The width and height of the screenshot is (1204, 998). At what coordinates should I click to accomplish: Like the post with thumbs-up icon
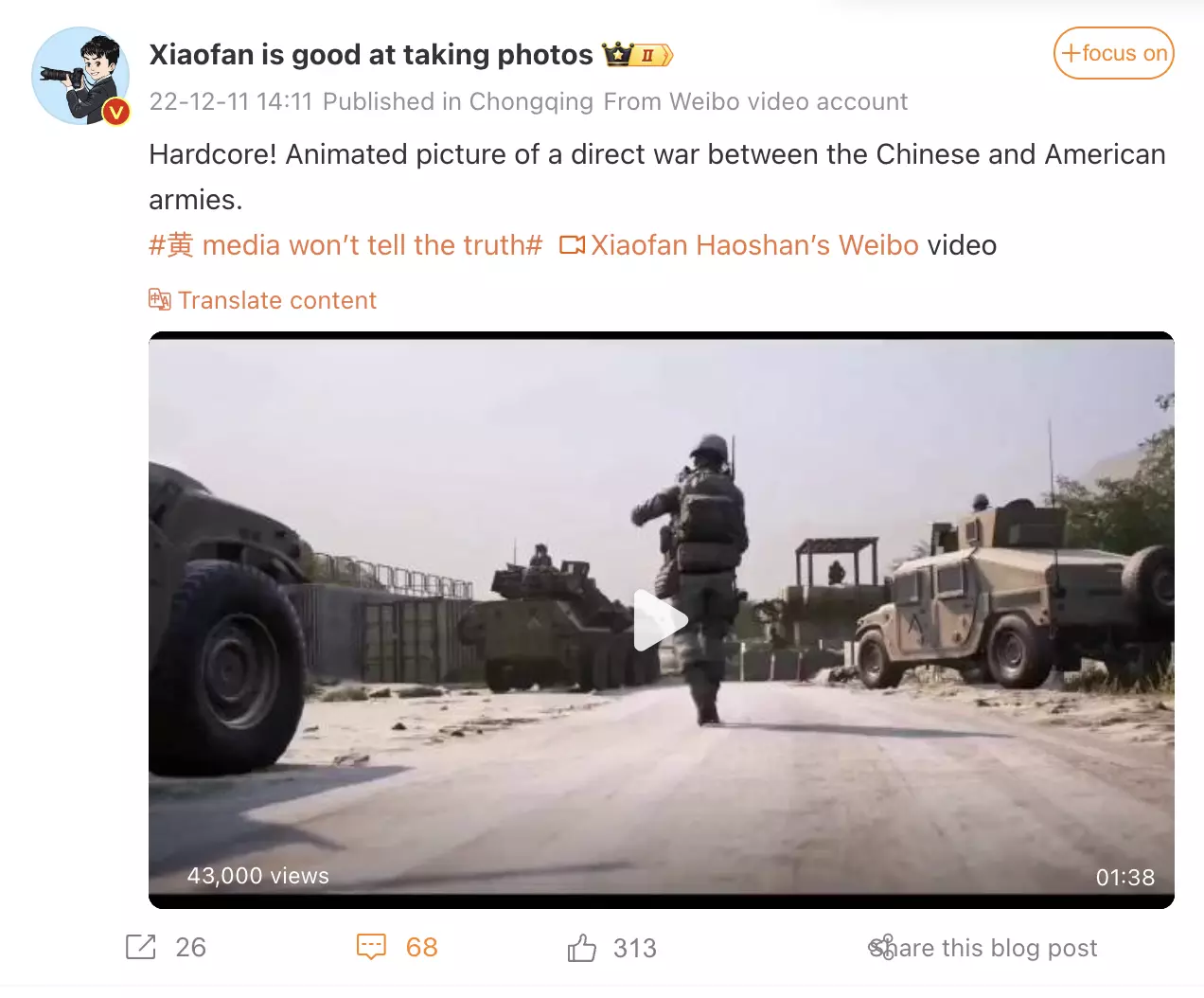(x=581, y=947)
